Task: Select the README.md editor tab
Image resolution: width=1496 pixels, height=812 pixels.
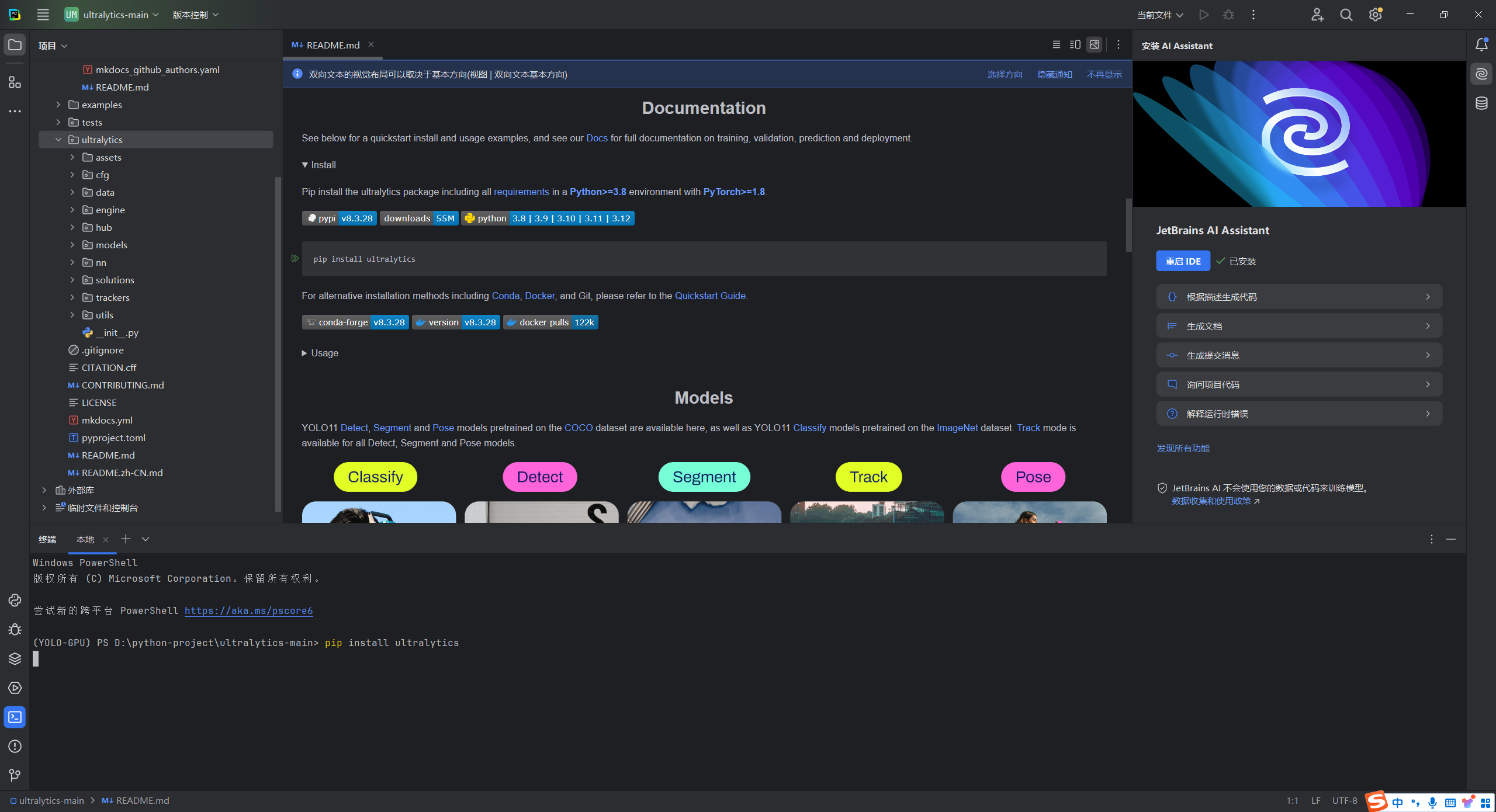Action: pyautogui.click(x=333, y=45)
